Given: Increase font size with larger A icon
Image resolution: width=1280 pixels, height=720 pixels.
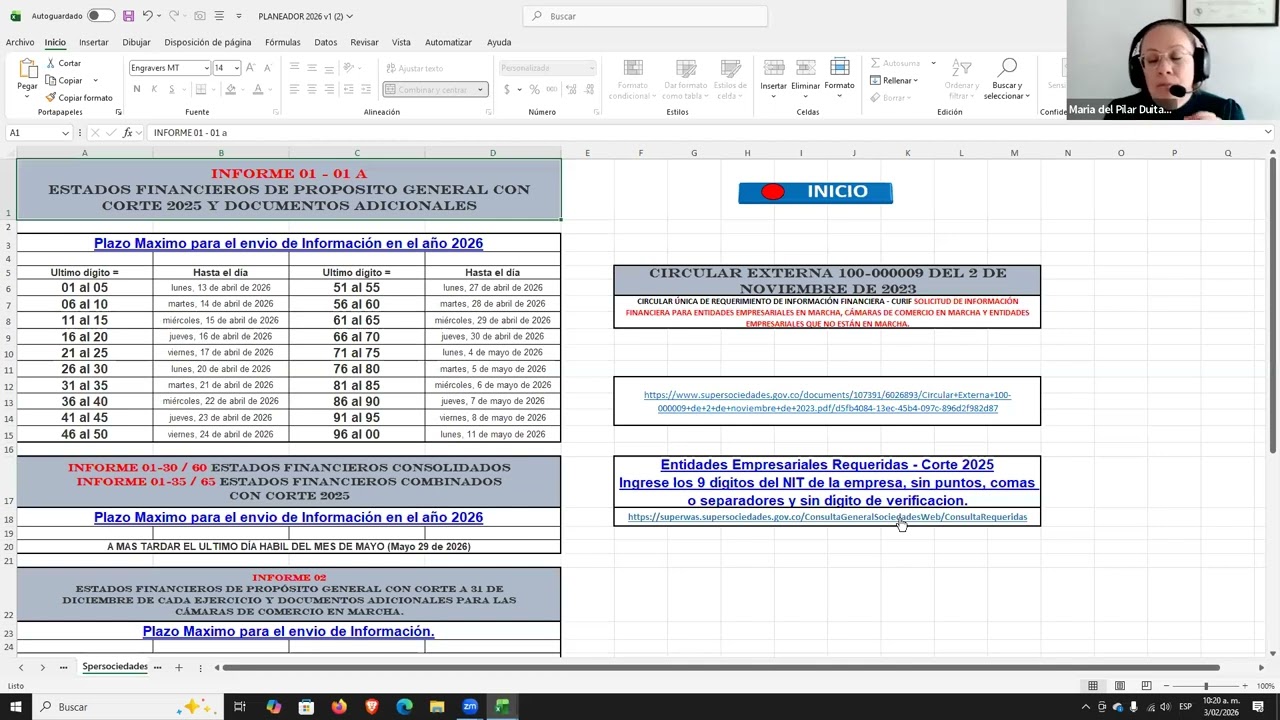Looking at the screenshot, I should click(251, 68).
